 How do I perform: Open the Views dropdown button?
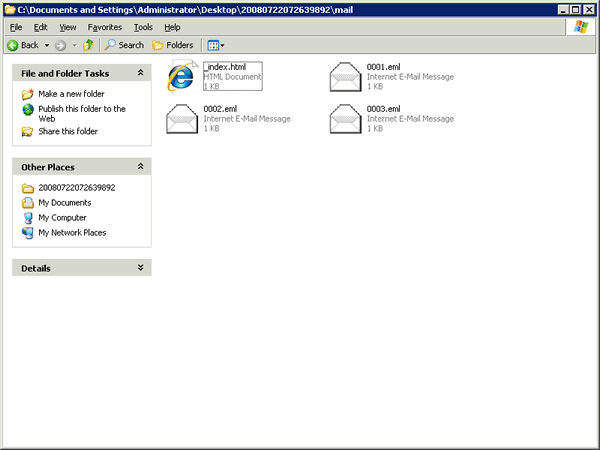pos(216,46)
